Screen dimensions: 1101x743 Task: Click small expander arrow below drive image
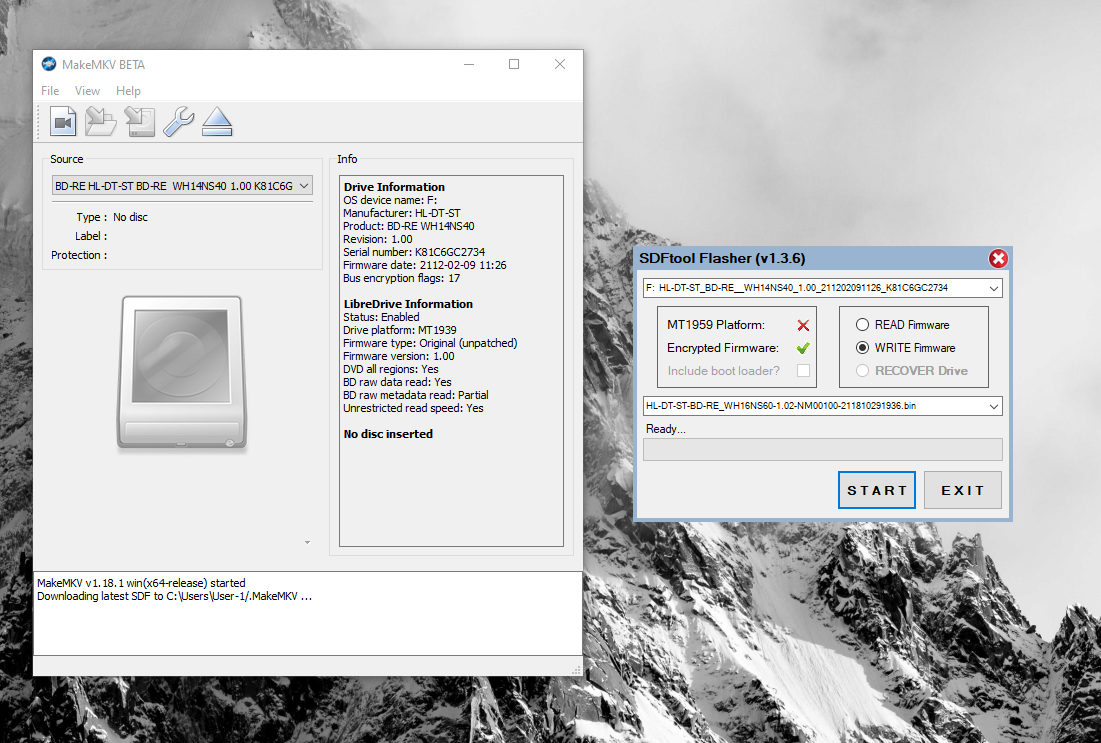pyautogui.click(x=308, y=542)
